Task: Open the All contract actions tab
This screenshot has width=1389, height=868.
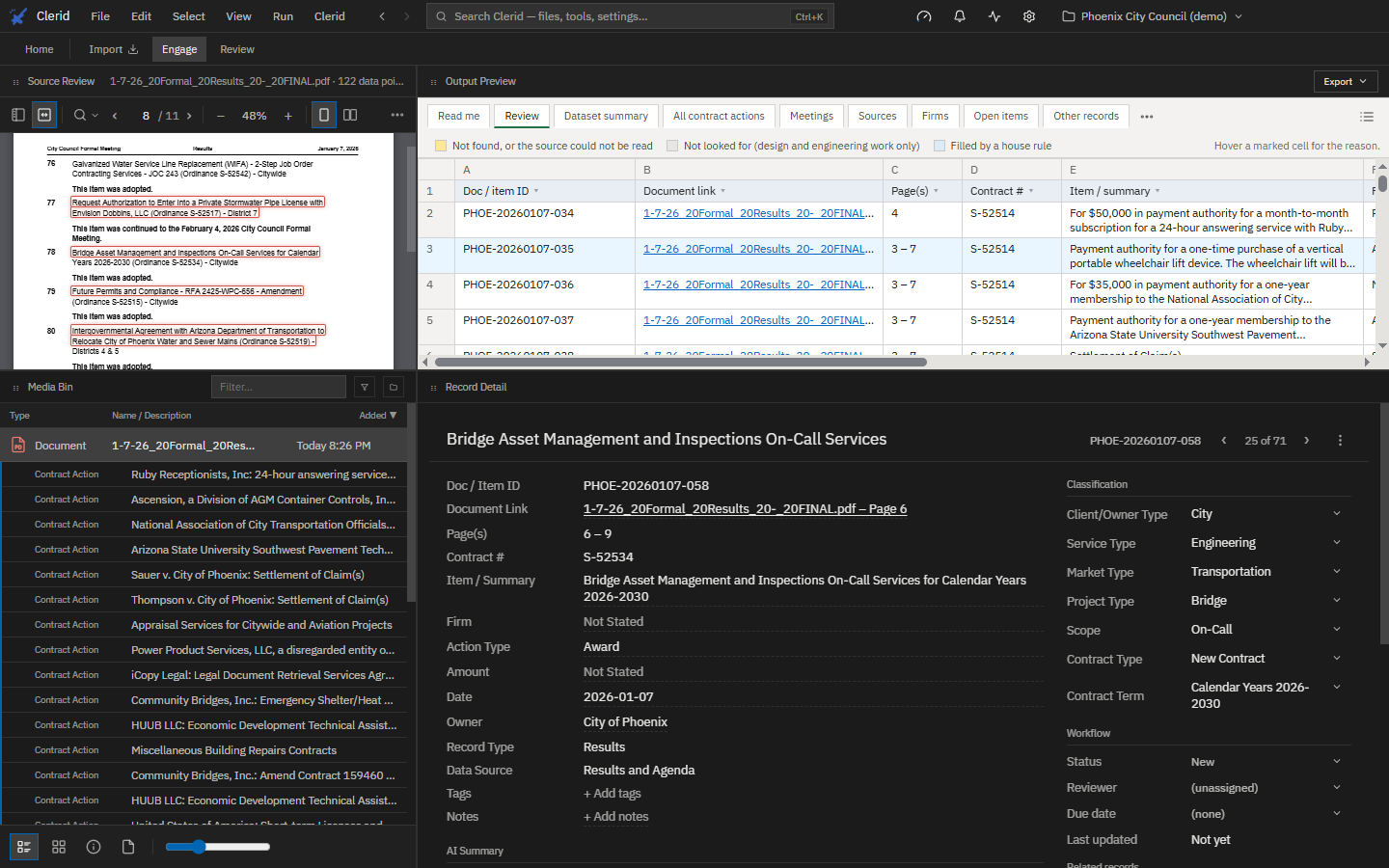Action: pyautogui.click(x=719, y=117)
